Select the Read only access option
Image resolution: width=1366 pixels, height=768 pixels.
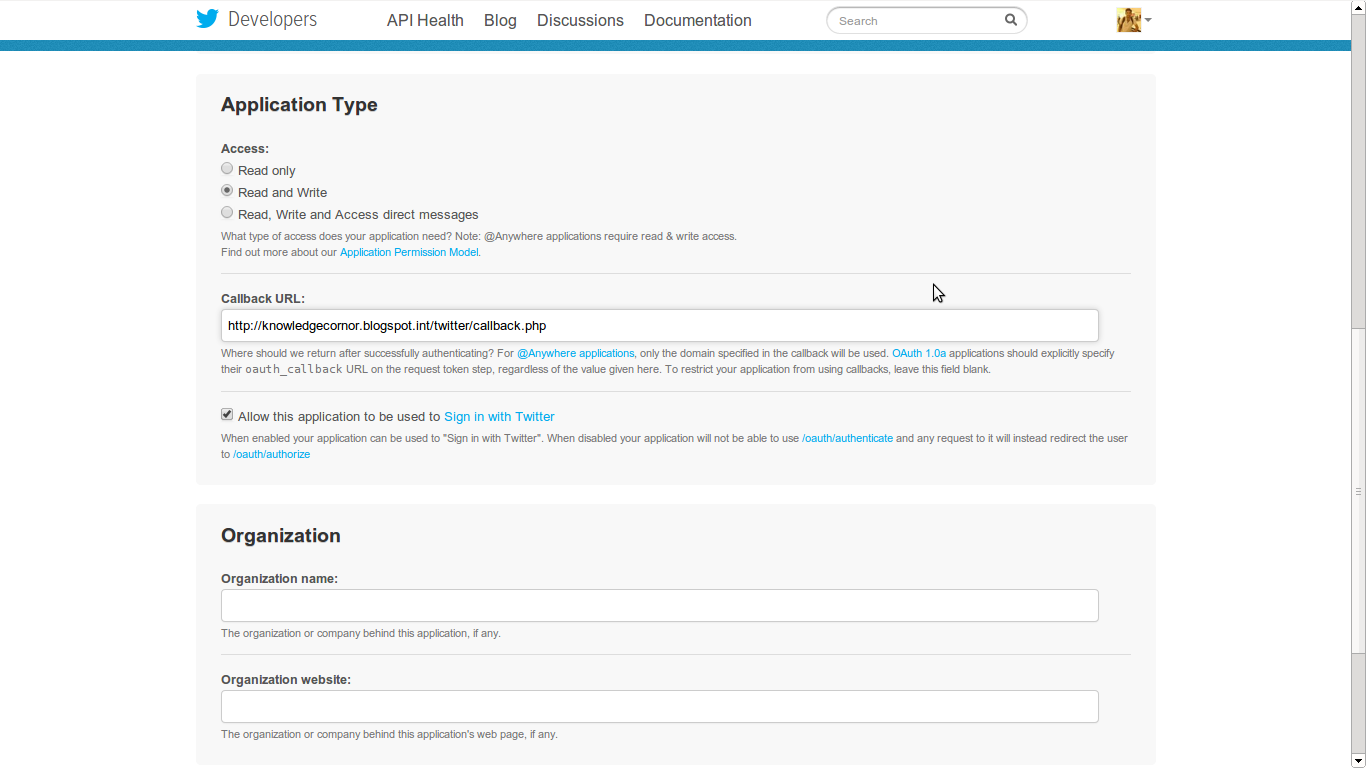[227, 169]
